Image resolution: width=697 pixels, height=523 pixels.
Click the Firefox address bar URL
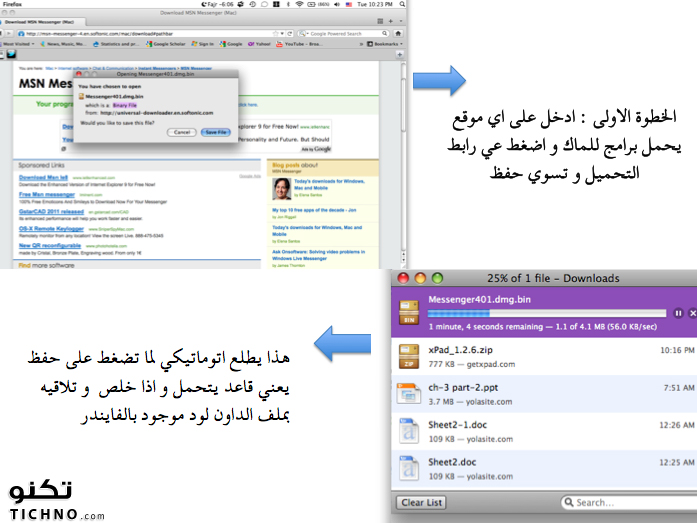coord(99,33)
